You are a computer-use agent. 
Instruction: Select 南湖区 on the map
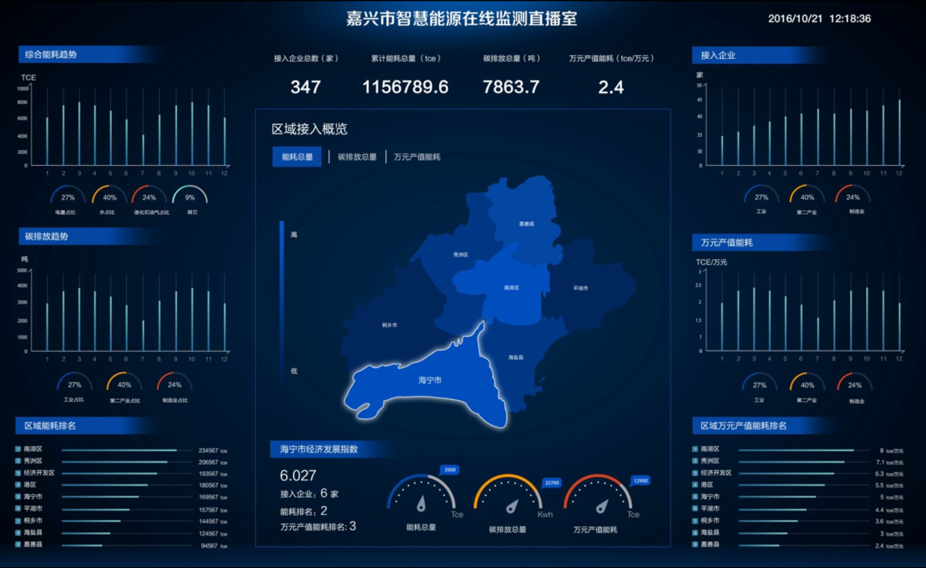click(x=511, y=288)
